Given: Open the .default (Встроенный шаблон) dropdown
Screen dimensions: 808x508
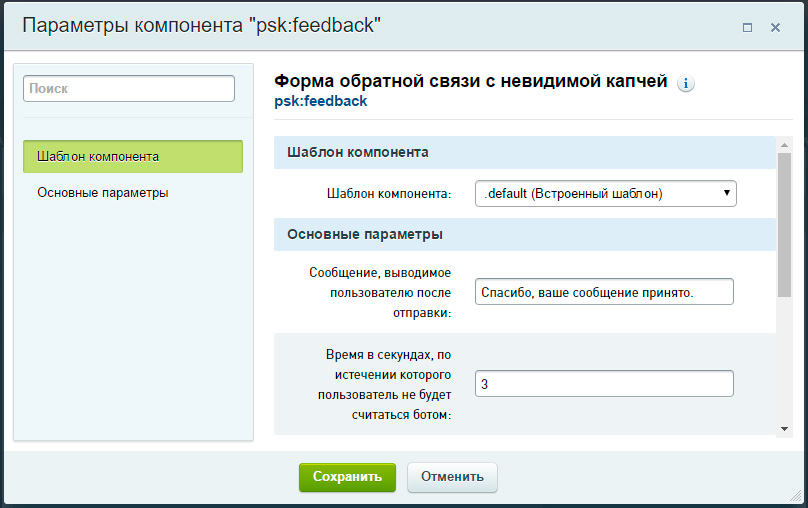Looking at the screenshot, I should [x=605, y=193].
